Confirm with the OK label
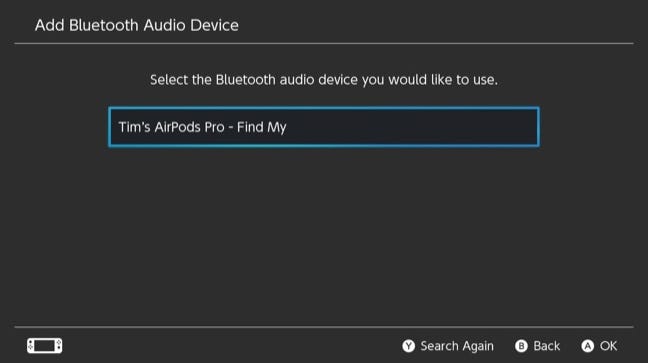Viewport: 648px width, 363px height. pyautogui.click(x=608, y=346)
